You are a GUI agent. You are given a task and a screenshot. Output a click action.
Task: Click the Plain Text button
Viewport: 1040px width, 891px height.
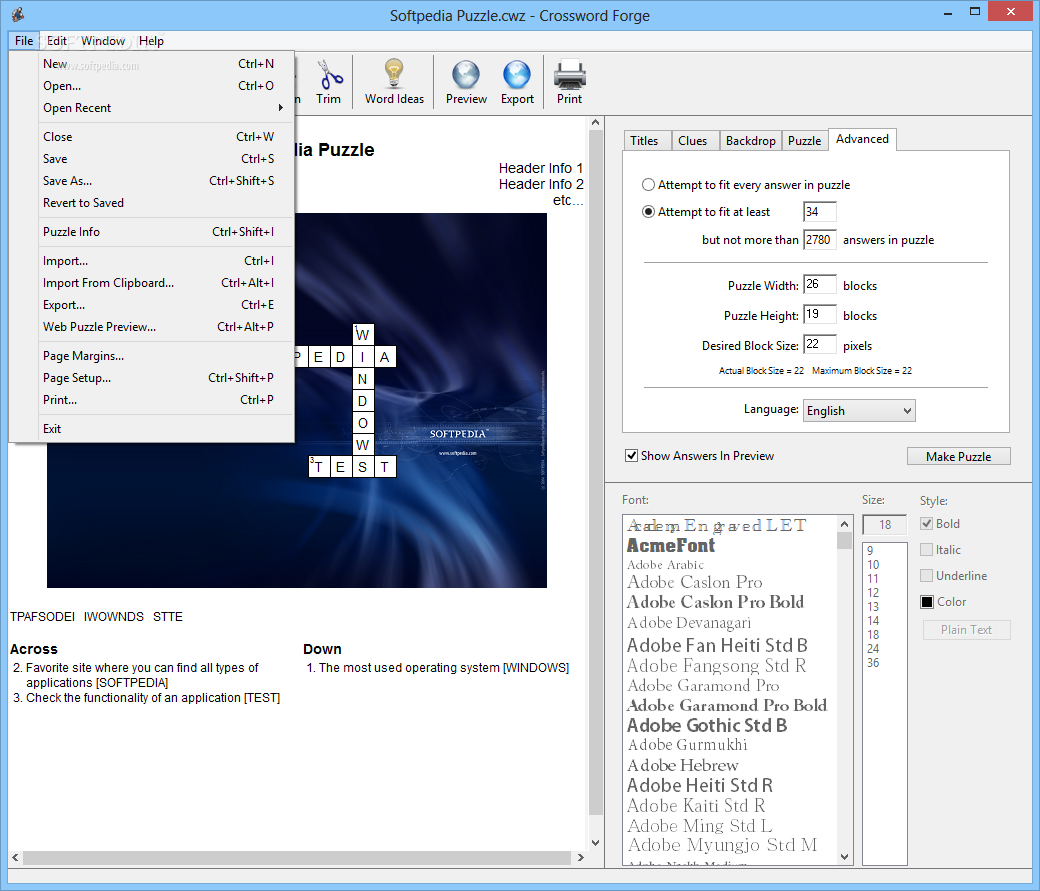[x=966, y=630]
